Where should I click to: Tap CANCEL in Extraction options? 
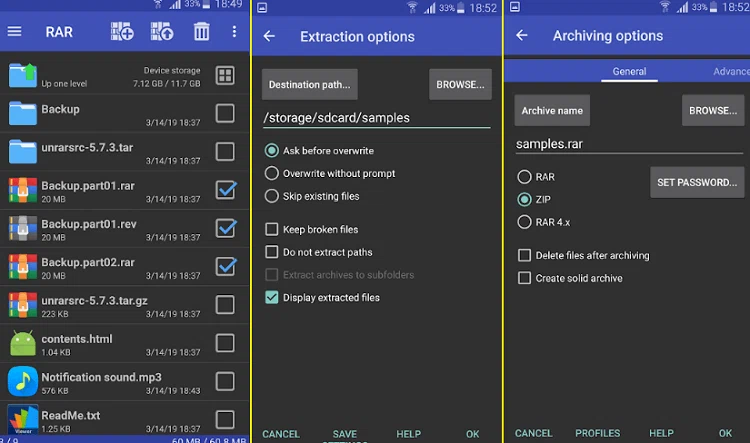pyautogui.click(x=281, y=434)
